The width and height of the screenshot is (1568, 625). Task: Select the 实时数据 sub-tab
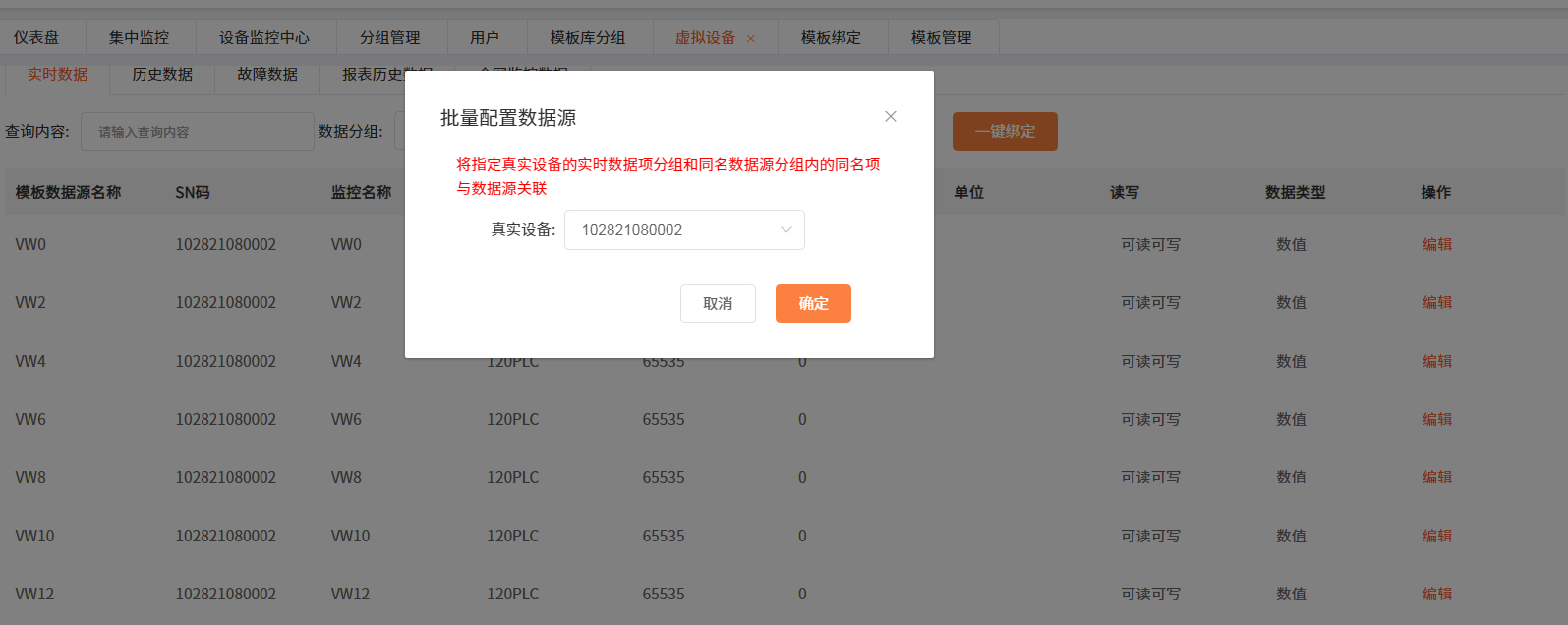(x=57, y=75)
